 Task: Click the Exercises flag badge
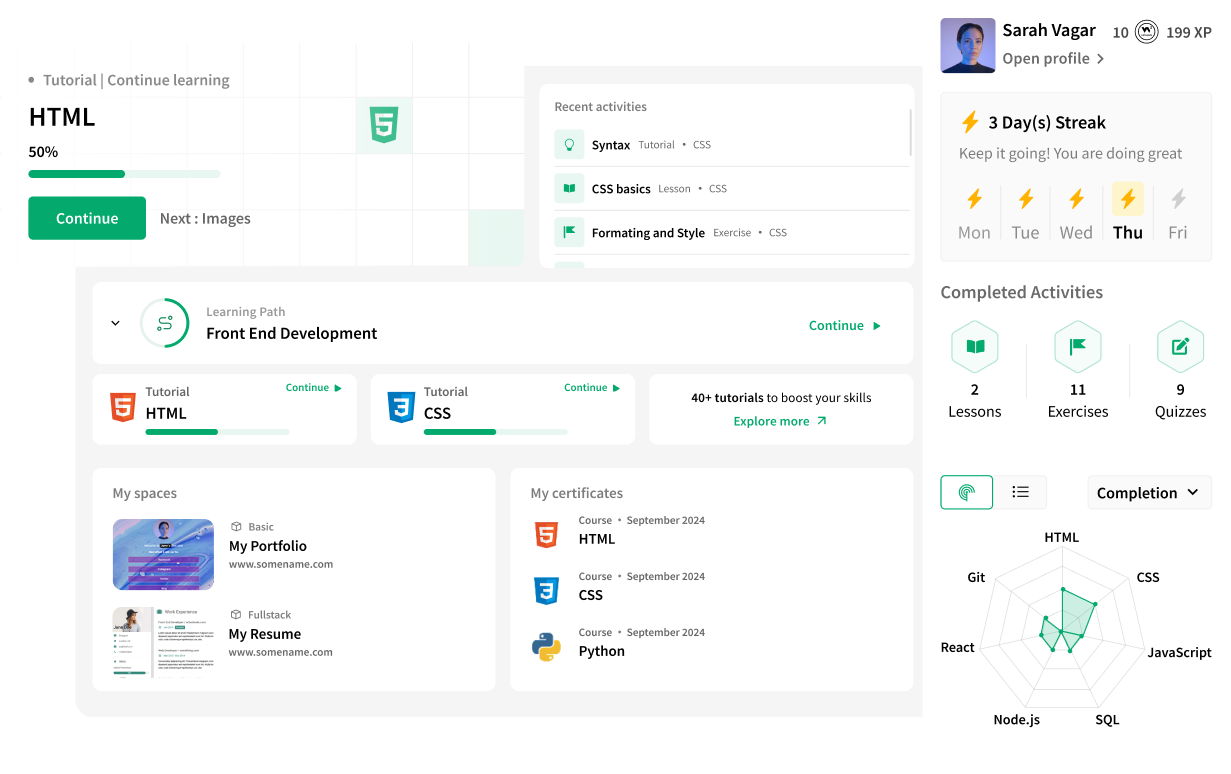(1078, 346)
